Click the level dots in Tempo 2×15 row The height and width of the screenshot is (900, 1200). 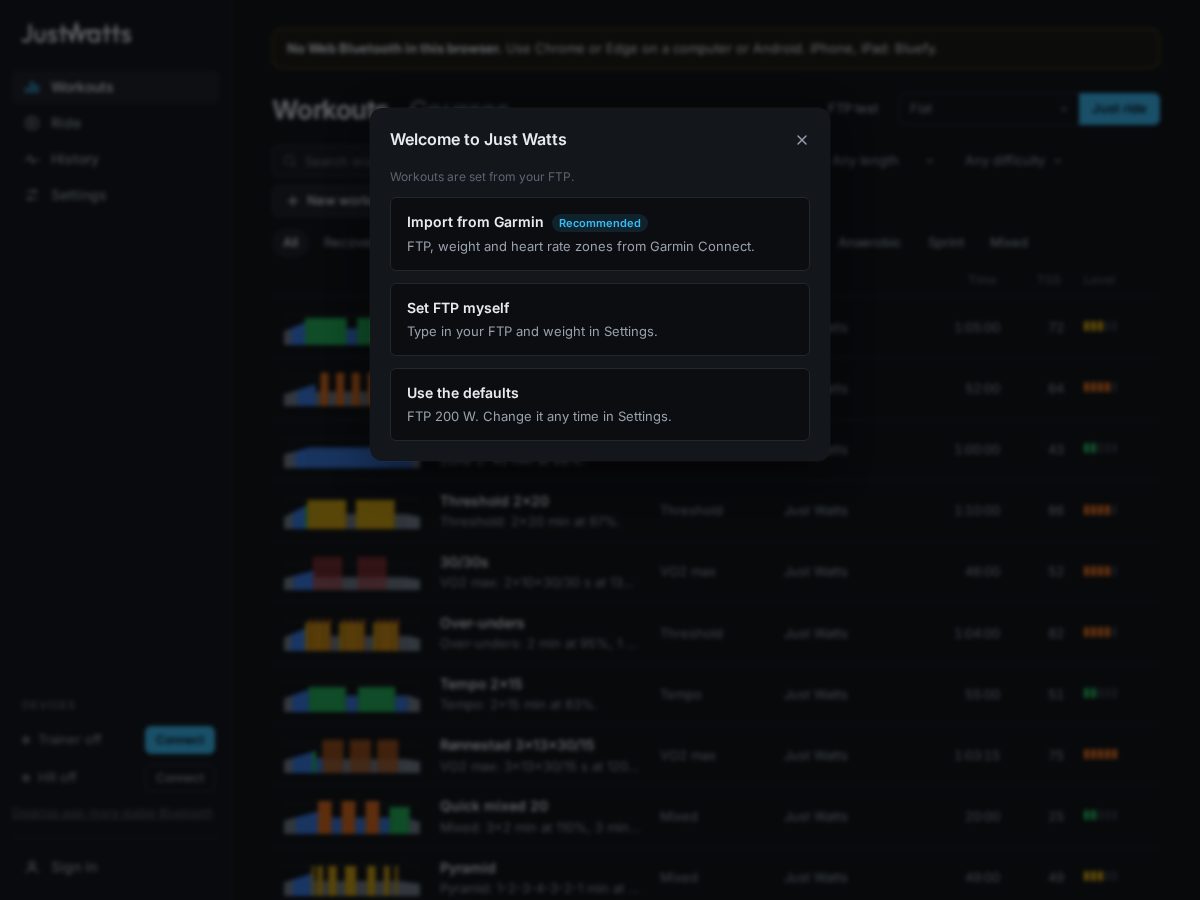pyautogui.click(x=1100, y=694)
